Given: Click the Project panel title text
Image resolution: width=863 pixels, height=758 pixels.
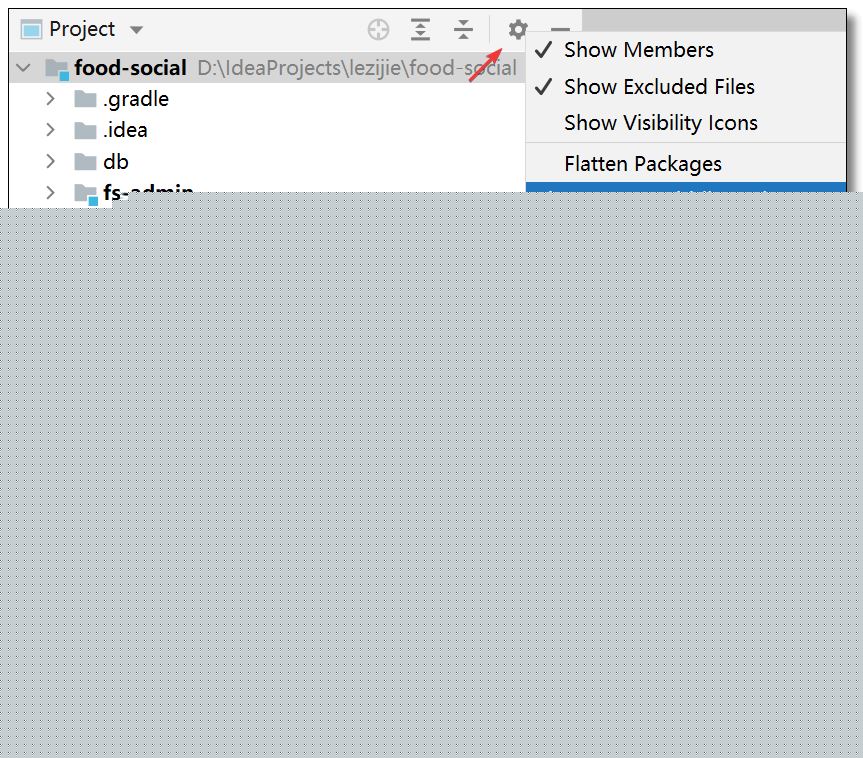Looking at the screenshot, I should click(82, 29).
